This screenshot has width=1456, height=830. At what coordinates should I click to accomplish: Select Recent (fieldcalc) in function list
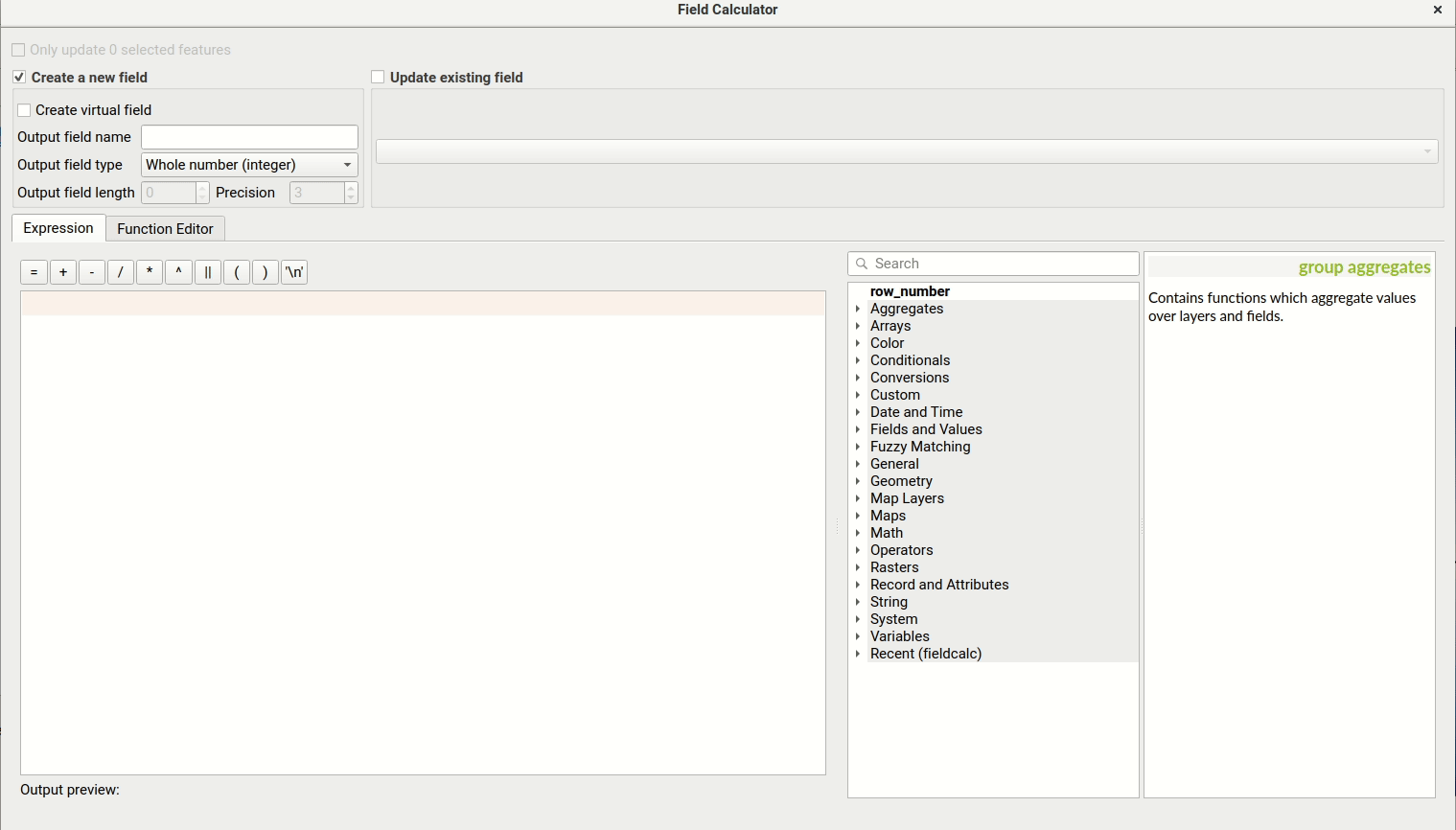pos(925,654)
